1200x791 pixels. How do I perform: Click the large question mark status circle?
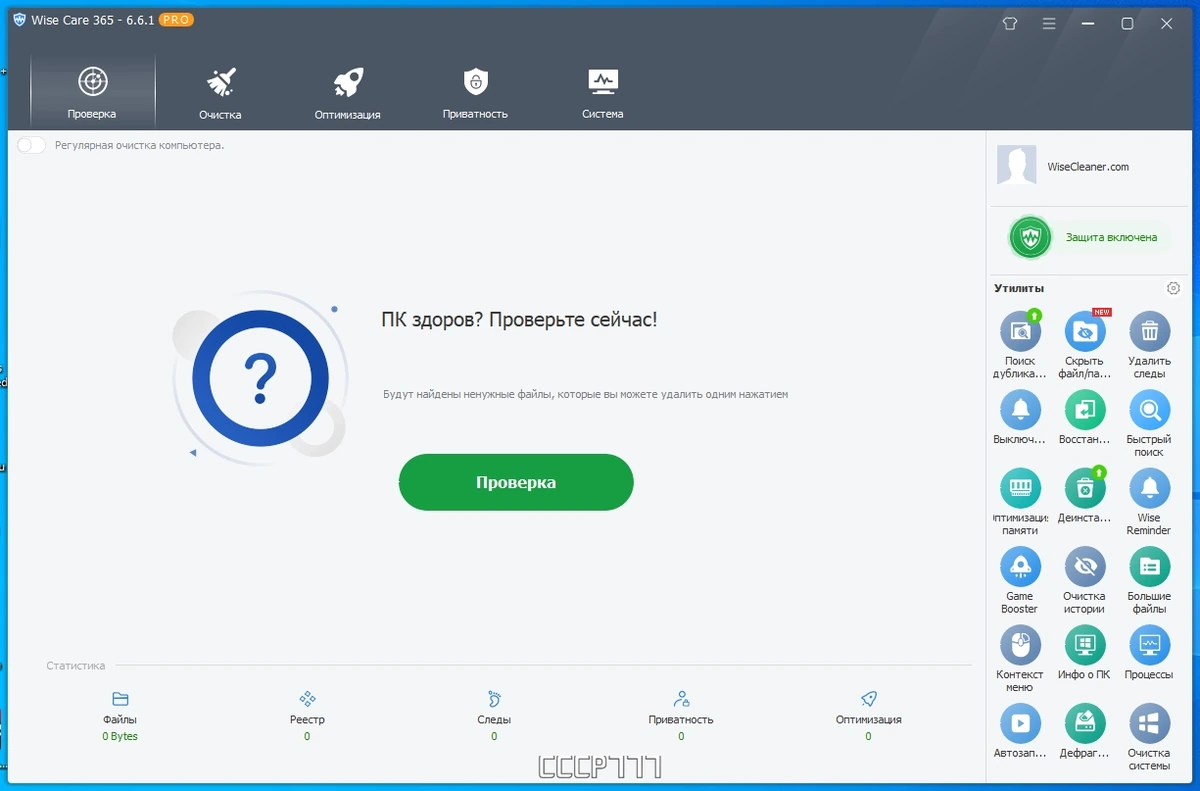click(x=260, y=377)
